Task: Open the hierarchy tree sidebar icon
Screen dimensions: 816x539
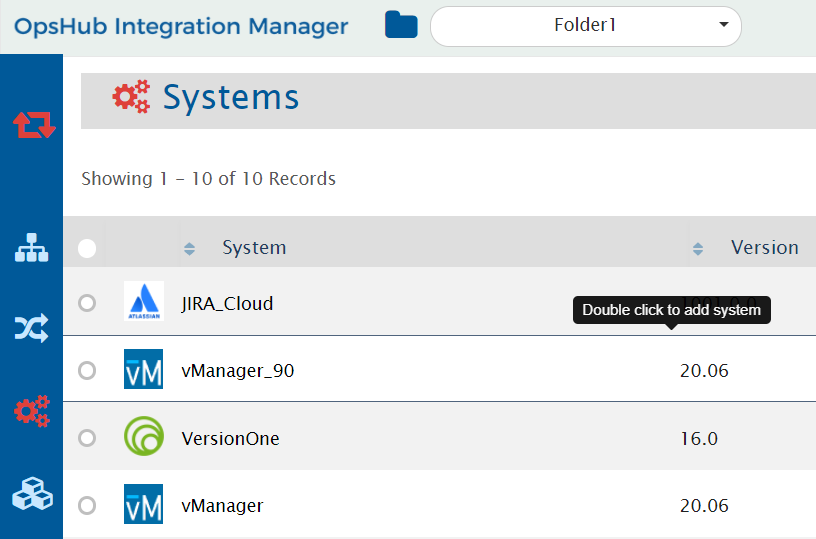Action: pyautogui.click(x=31, y=247)
